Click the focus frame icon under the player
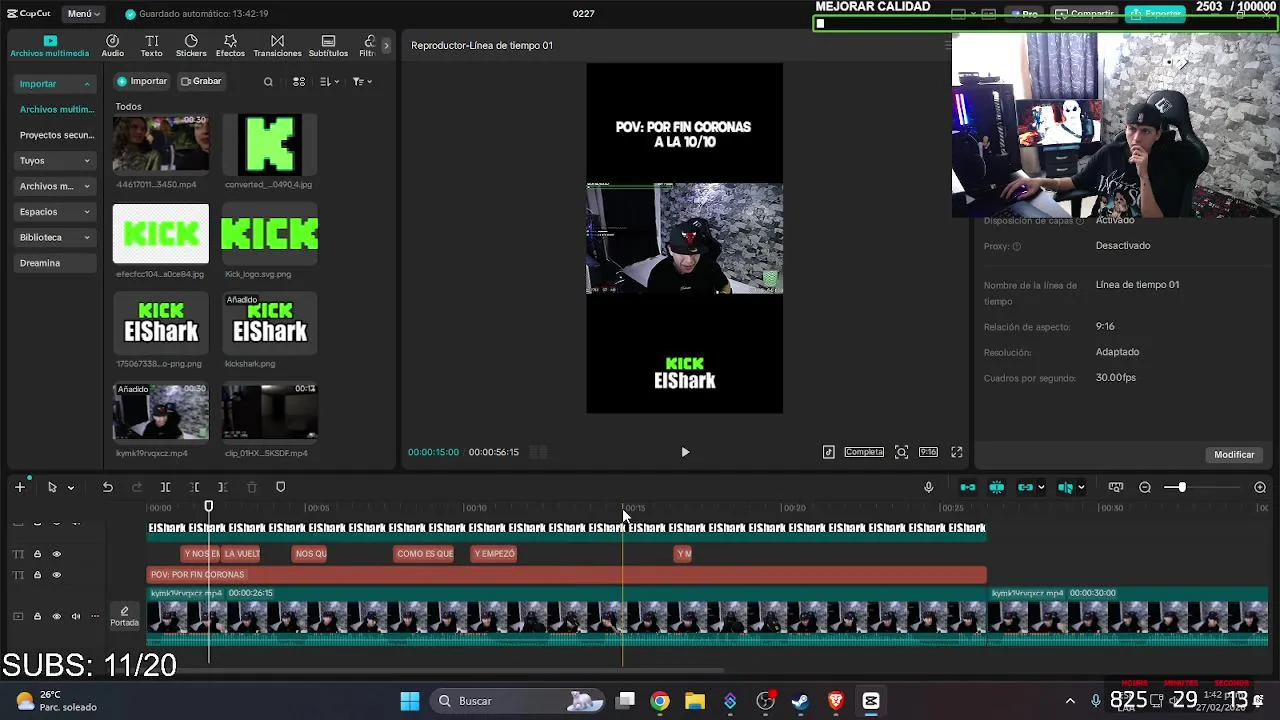Screen dimensions: 1280x720 [901, 452]
